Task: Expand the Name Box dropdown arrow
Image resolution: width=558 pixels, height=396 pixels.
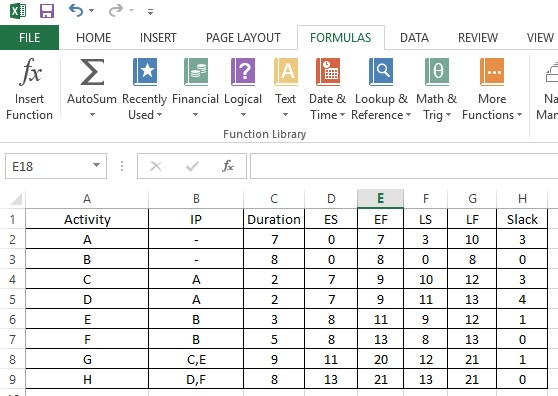Action: (96, 165)
